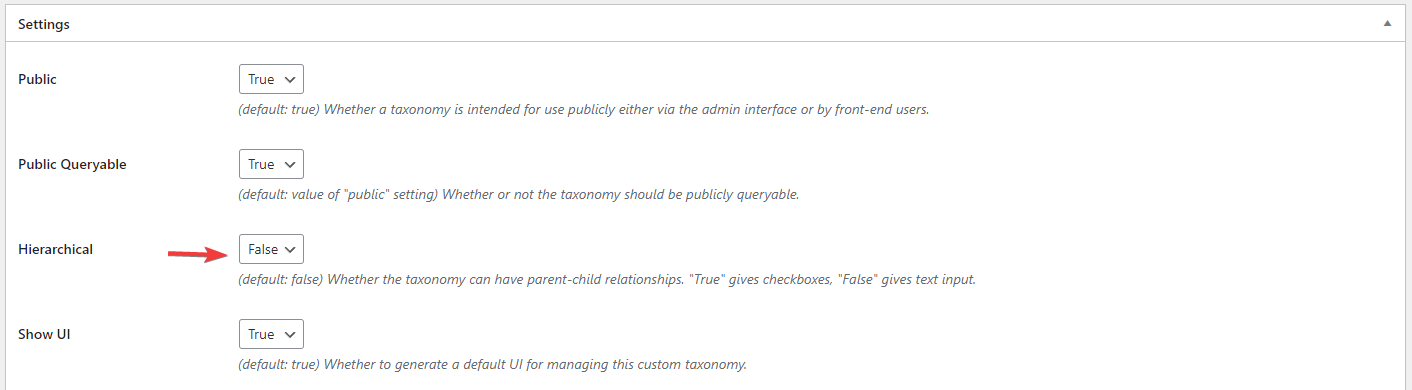Viewport: 1412px width, 390px height.
Task: Select the Show UI field label
Action: pos(44,334)
